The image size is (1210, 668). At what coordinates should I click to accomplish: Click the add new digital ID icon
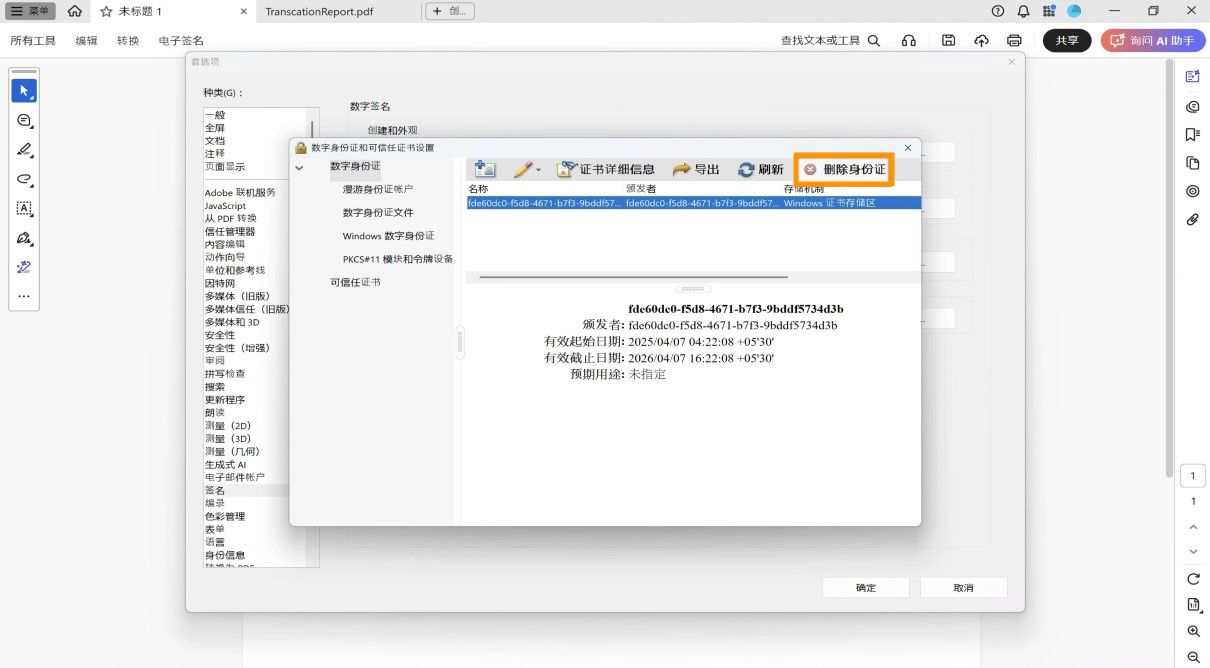click(x=484, y=169)
